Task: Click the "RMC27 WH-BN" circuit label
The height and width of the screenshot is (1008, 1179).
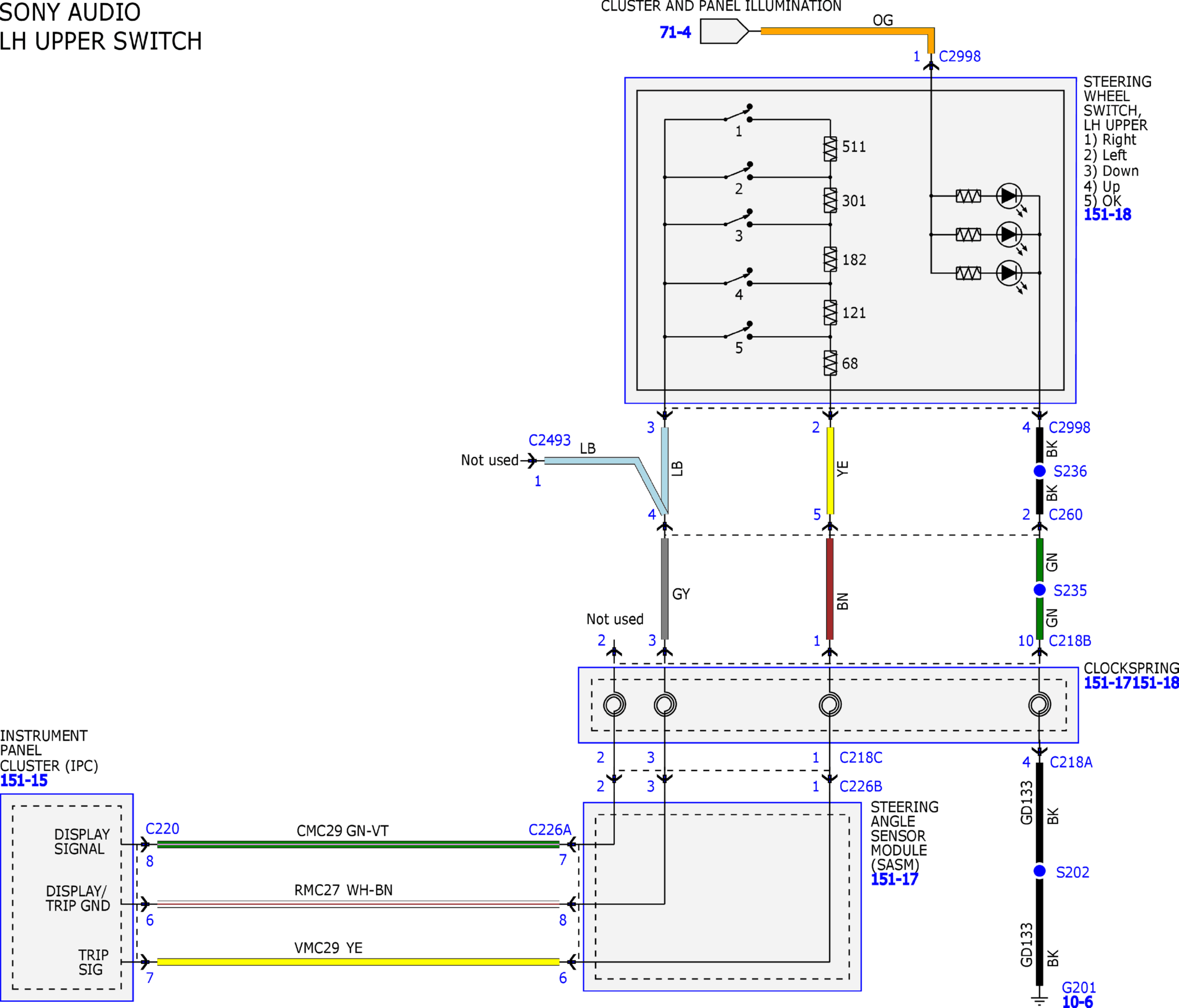Action: coord(343,890)
